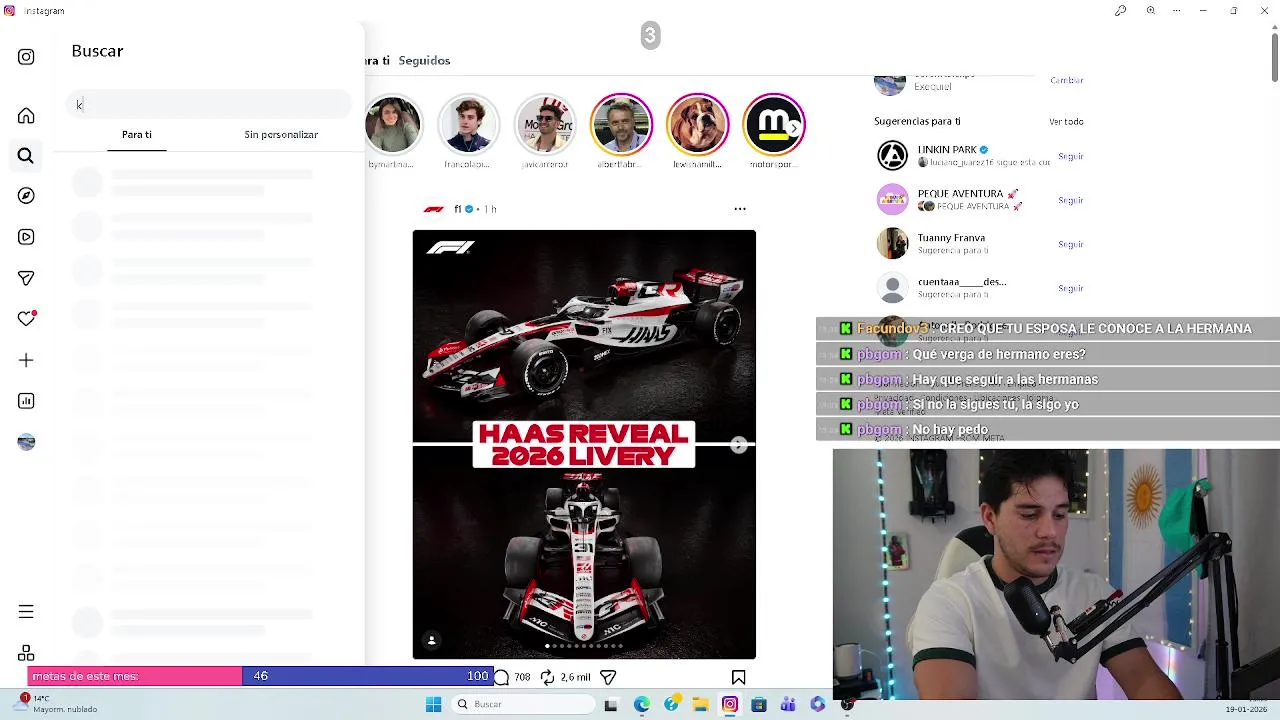Open Notifications heart icon in sidebar
The image size is (1280, 720).
(26, 319)
